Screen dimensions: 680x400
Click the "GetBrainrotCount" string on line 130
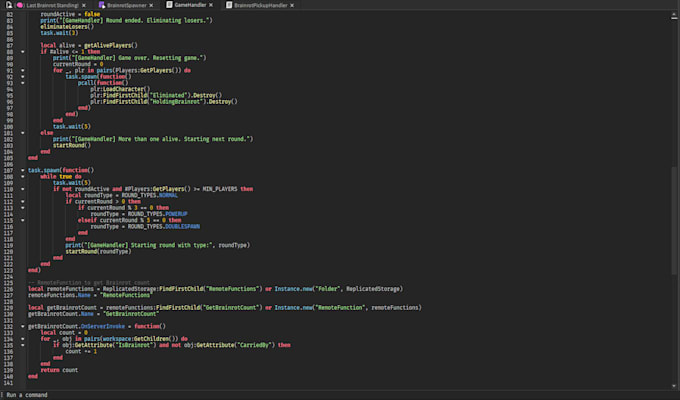coord(131,314)
